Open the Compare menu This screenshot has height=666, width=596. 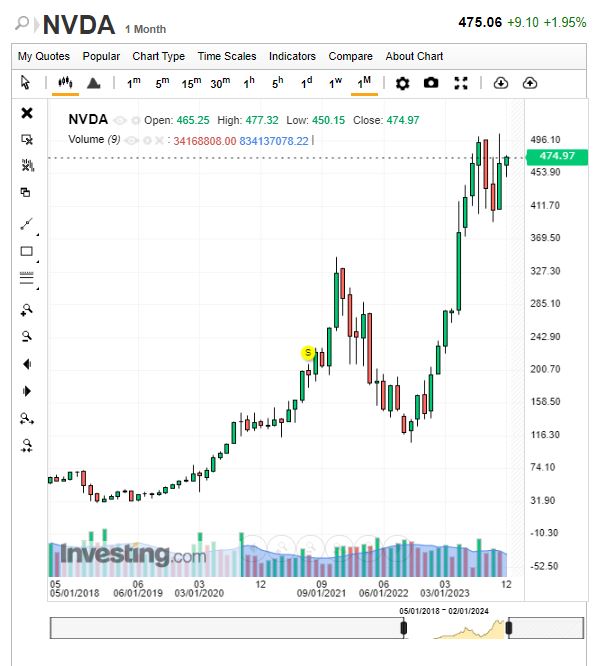point(350,56)
